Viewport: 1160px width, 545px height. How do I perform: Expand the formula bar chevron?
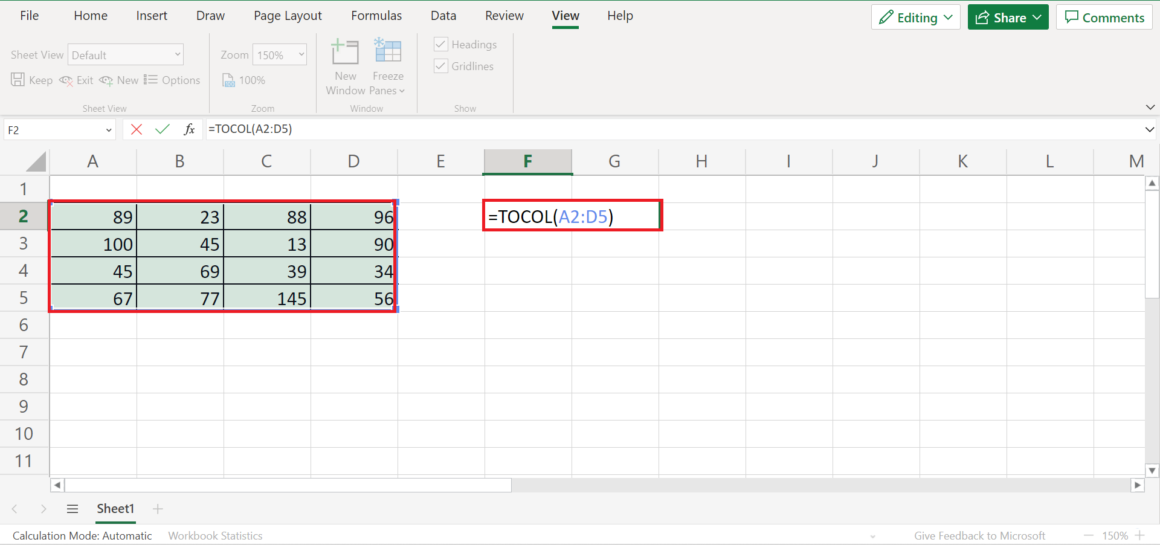click(1148, 129)
